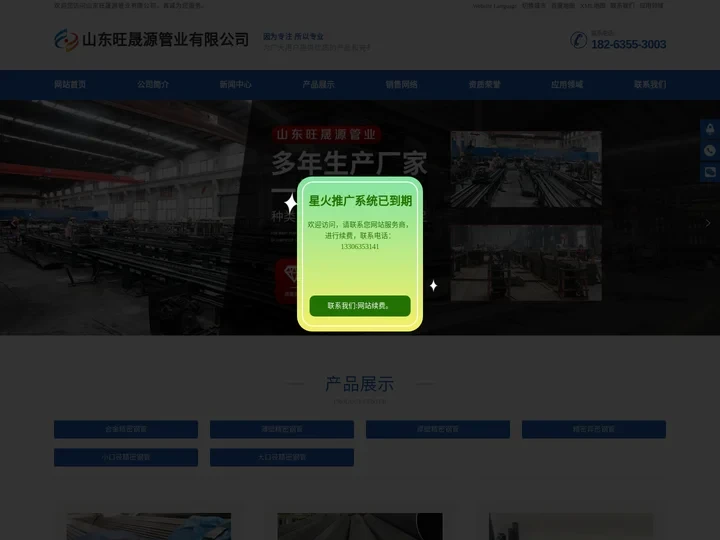720x540 pixels.
Task: Open the 产品展示 menu item
Action: click(318, 84)
